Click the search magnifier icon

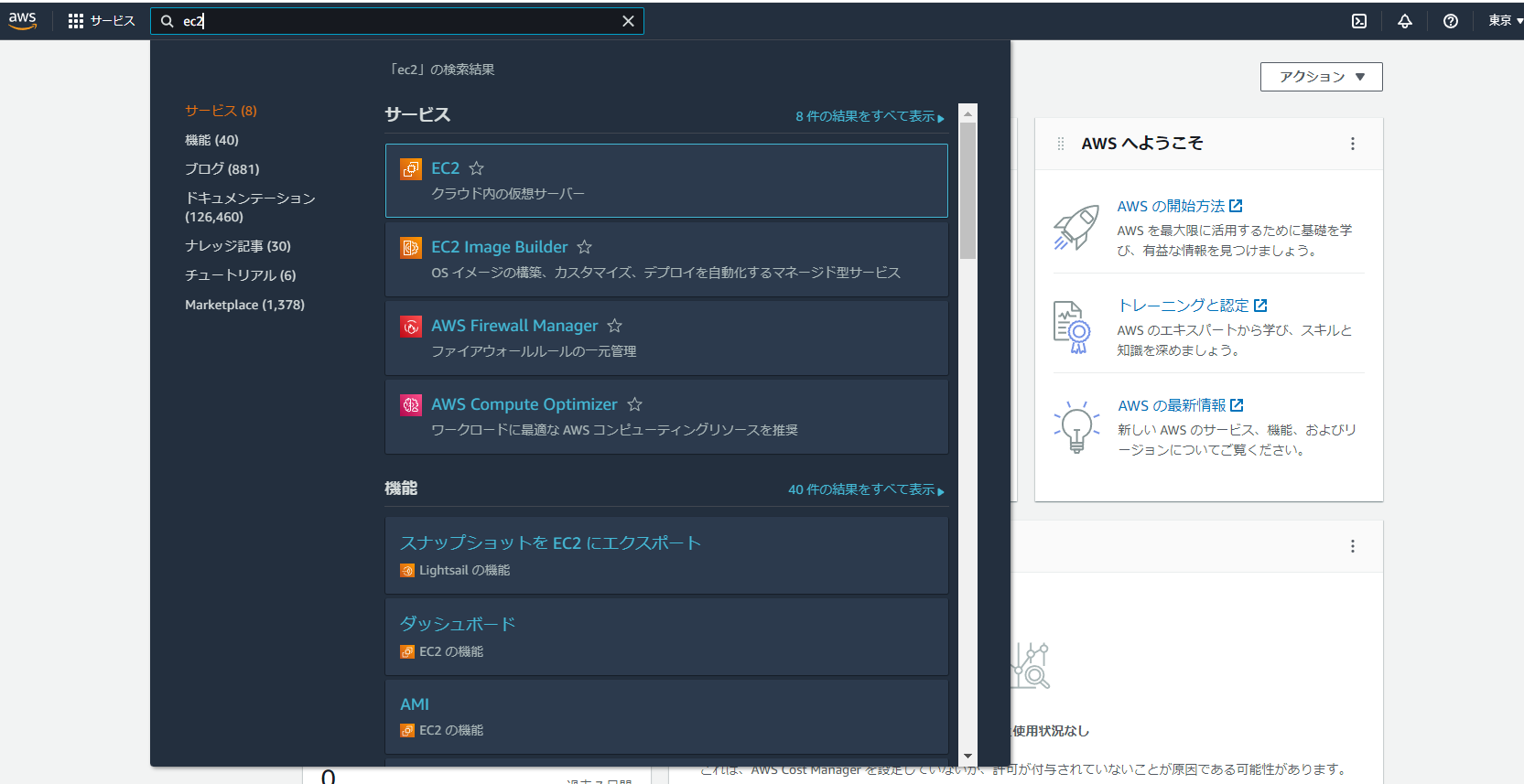pyautogui.click(x=168, y=21)
